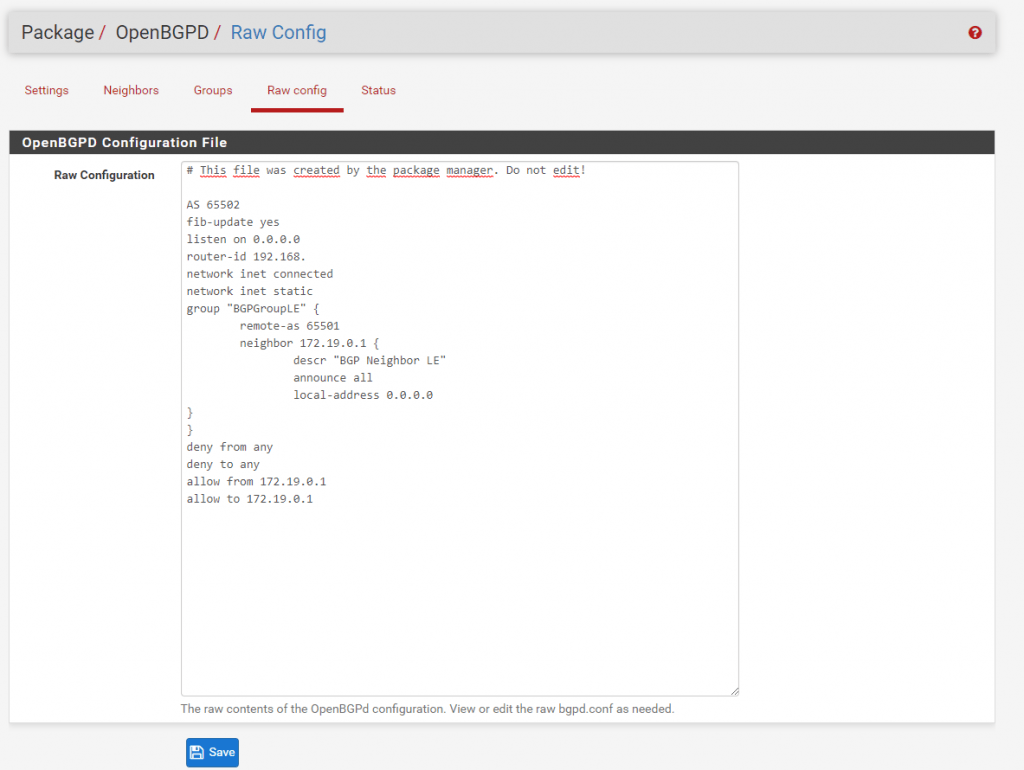Open the Neighbors tab
The image size is (1024, 770).
tap(131, 90)
